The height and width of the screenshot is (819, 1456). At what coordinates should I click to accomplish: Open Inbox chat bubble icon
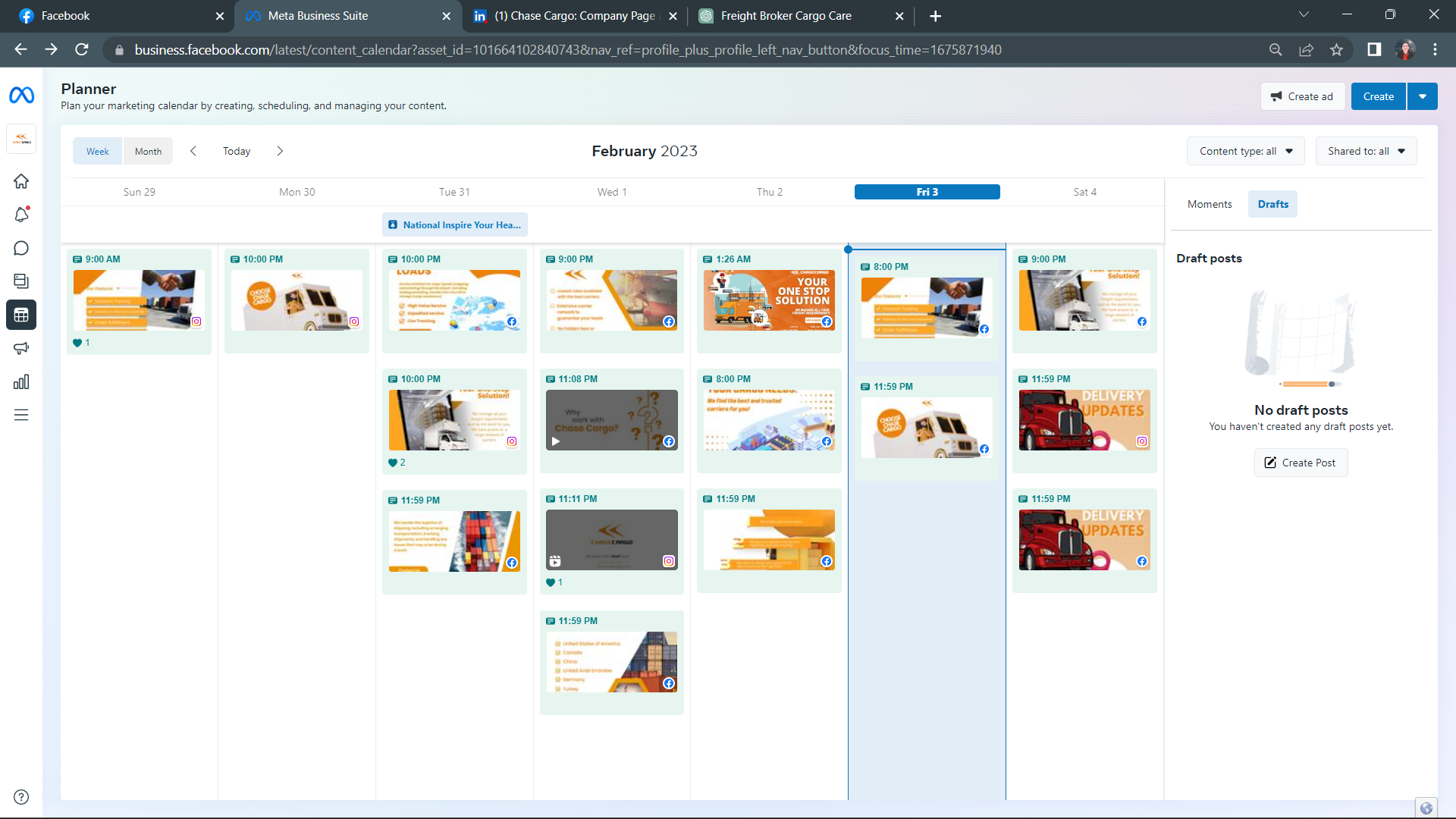tap(21, 248)
